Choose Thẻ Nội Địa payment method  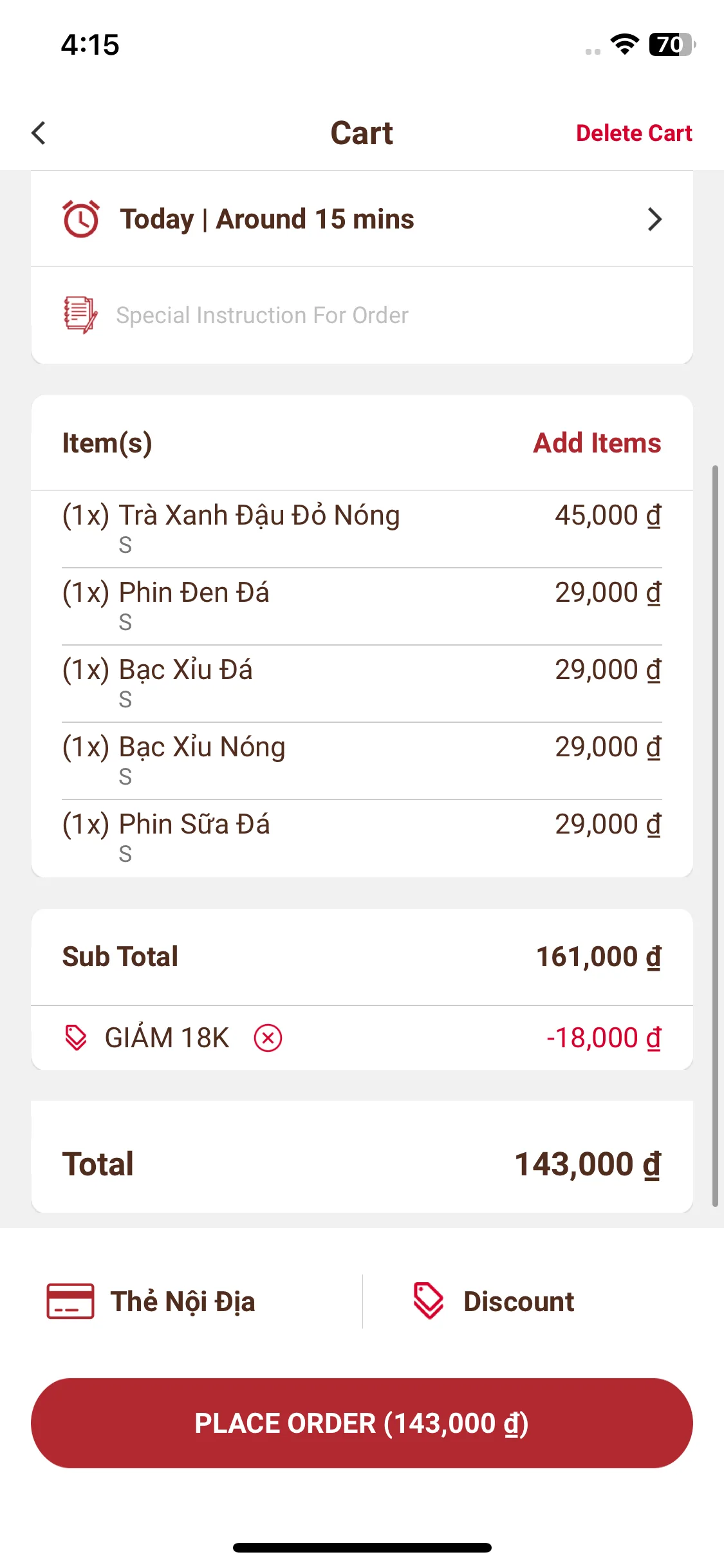coord(183,1302)
